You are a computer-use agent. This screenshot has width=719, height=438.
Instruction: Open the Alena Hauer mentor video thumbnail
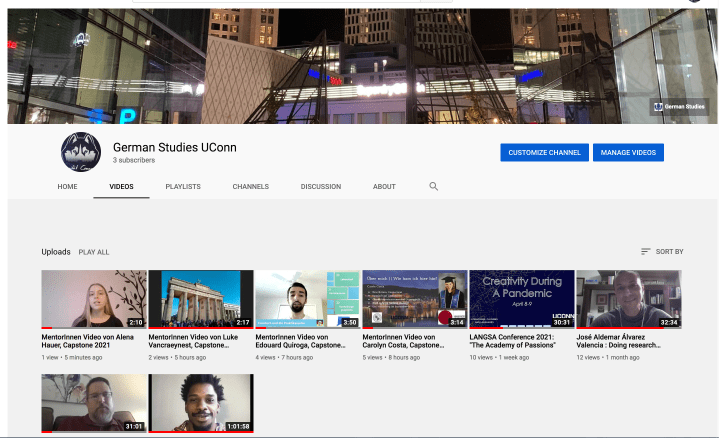(x=93, y=299)
